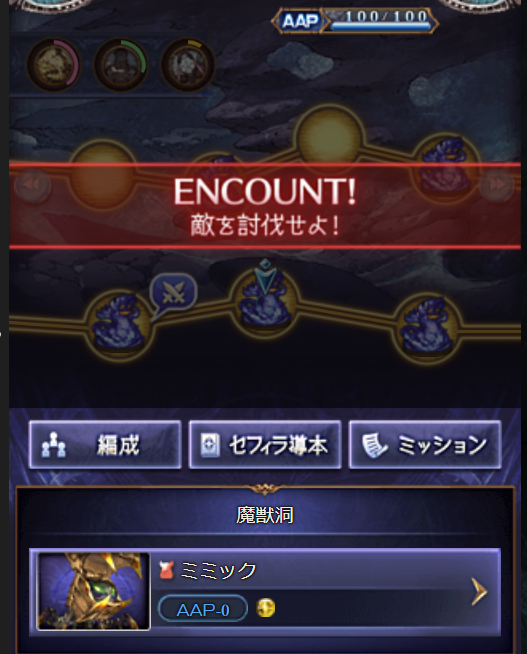Tap the green-ringed party member portrait

point(120,65)
